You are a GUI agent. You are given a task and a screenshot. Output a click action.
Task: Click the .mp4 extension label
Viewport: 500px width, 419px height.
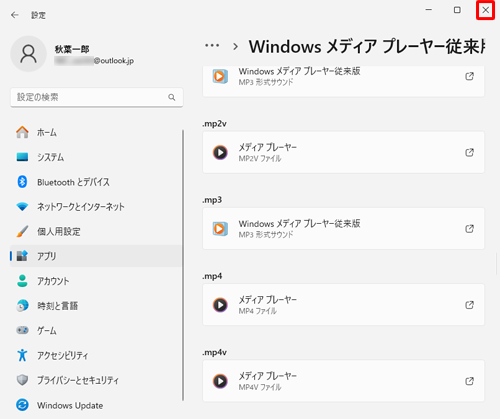pyautogui.click(x=212, y=276)
